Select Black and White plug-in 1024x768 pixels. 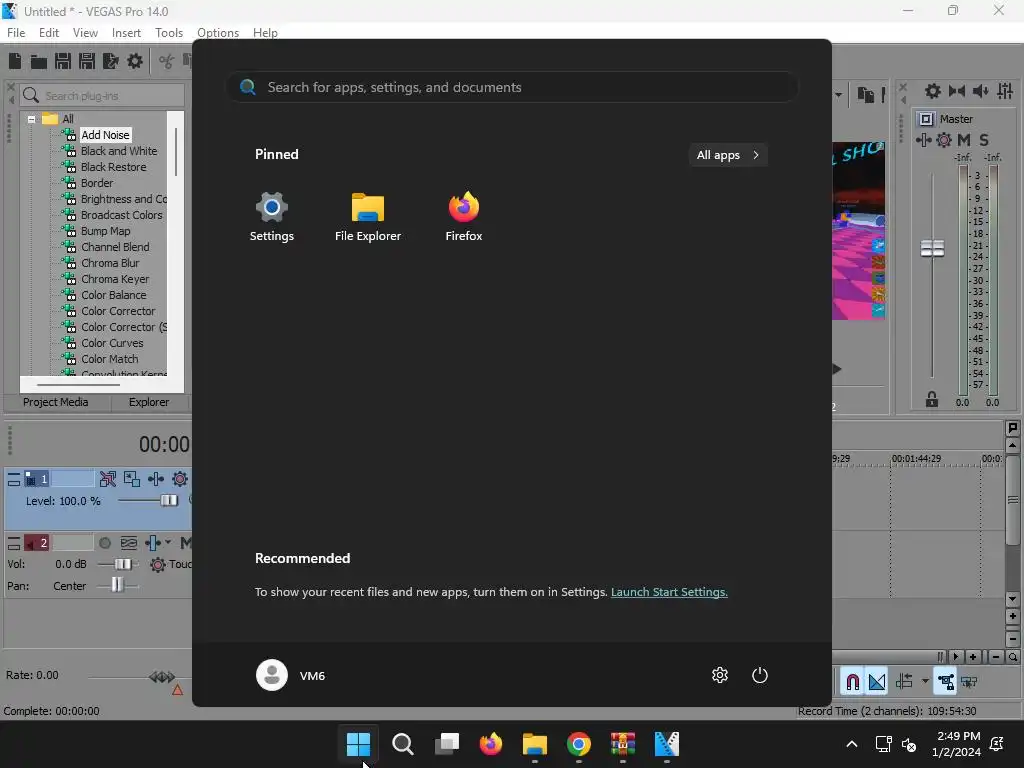[119, 151]
